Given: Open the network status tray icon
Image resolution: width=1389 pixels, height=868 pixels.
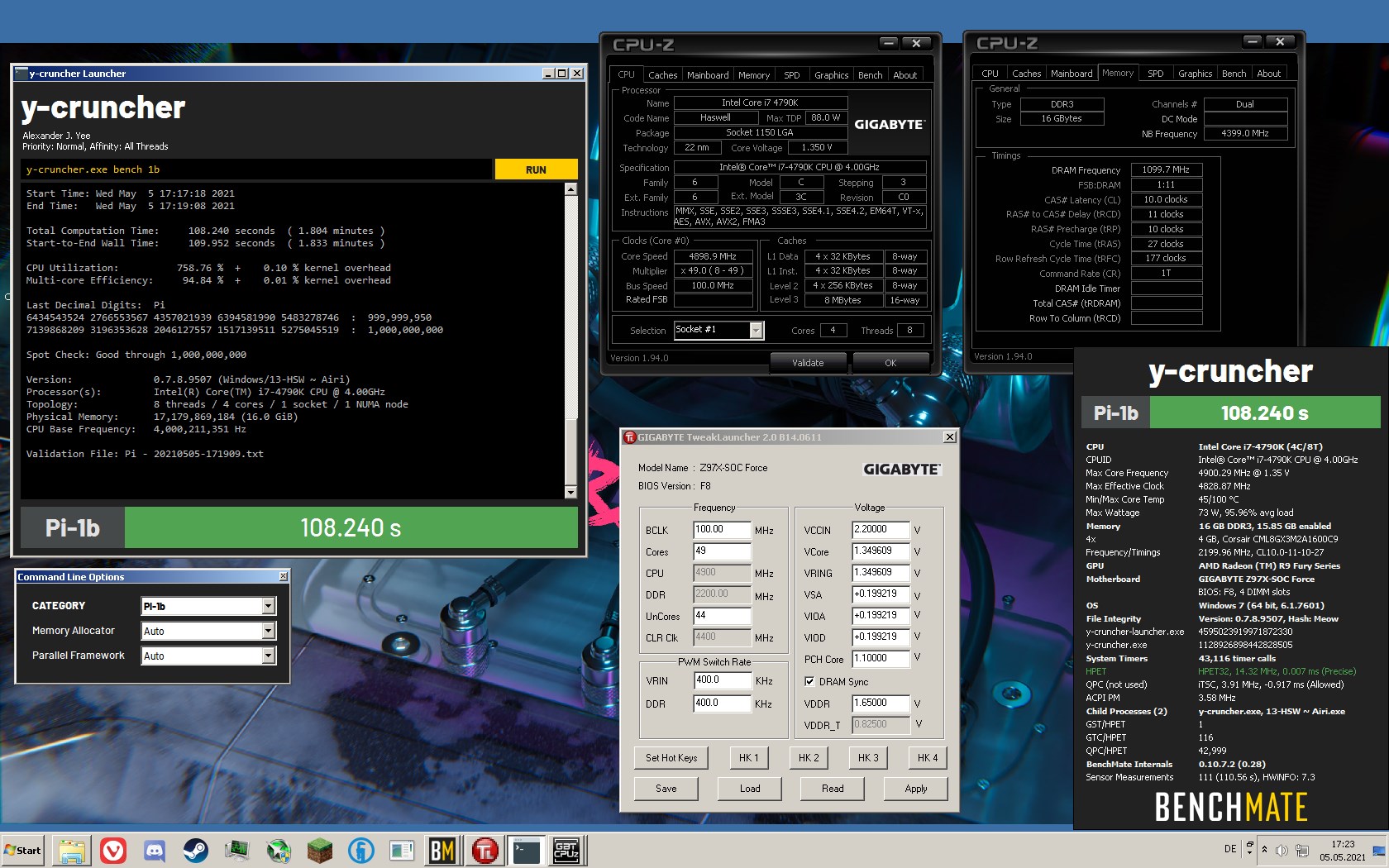Looking at the screenshot, I should (1302, 851).
